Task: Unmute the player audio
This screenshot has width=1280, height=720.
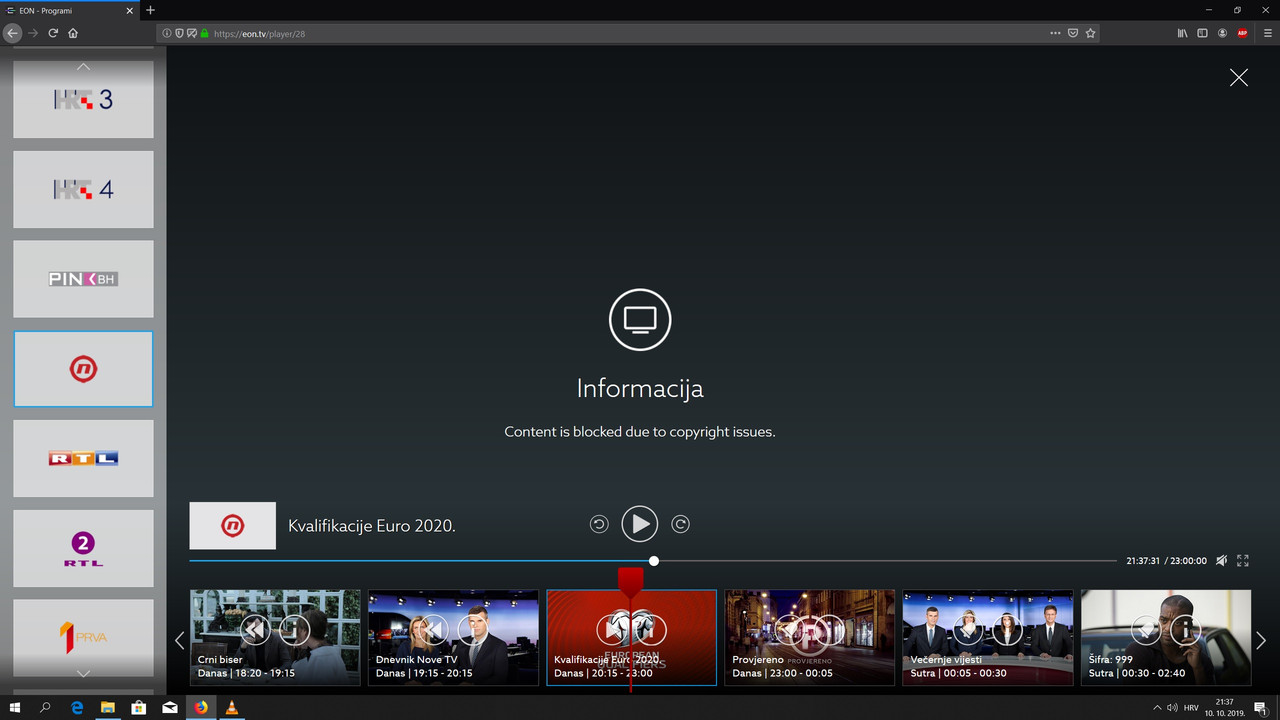Action: click(1222, 561)
